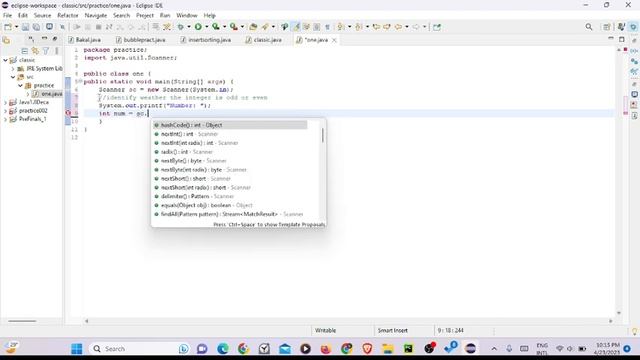Select hashCode() proposal in autocomplete list

(x=230, y=125)
